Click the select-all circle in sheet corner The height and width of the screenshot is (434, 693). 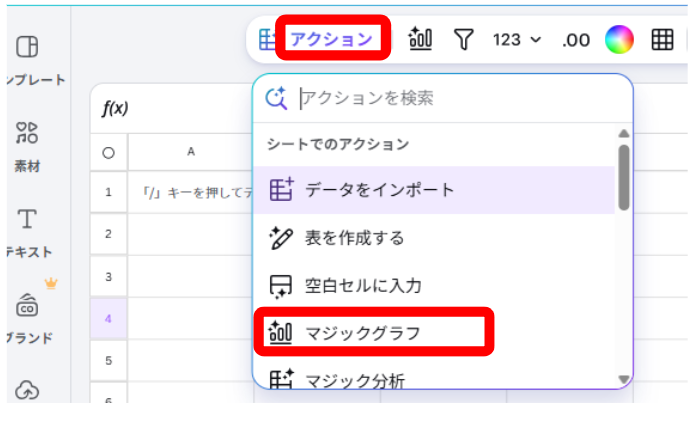pyautogui.click(x=108, y=153)
